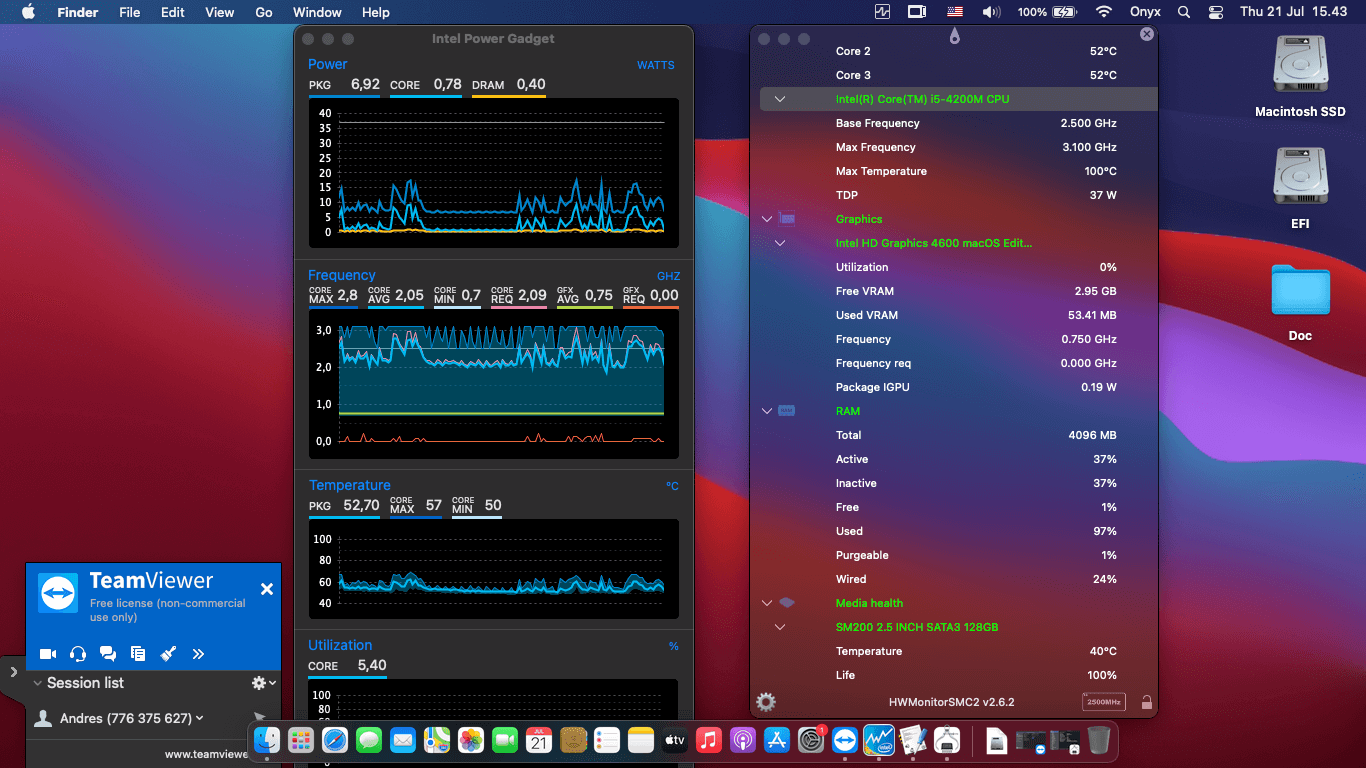Show more TeamViewer actions via double-arrow icon
The image size is (1366, 768).
(198, 653)
